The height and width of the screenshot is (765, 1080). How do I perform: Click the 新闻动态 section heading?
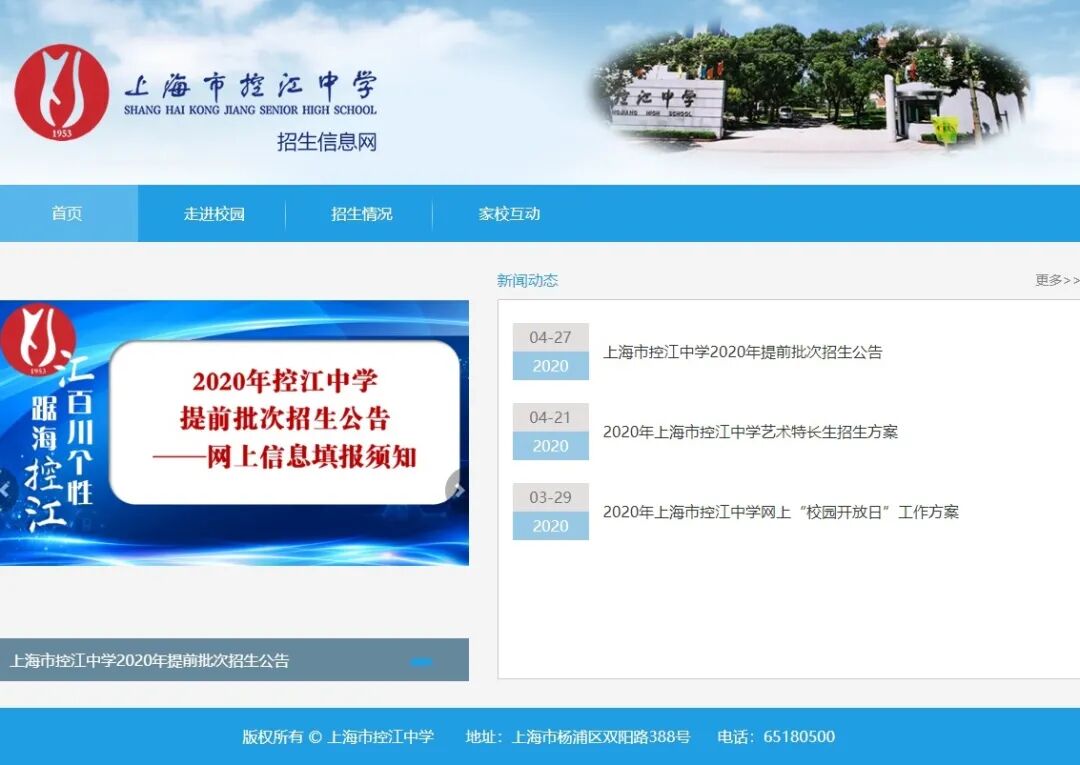point(528,280)
